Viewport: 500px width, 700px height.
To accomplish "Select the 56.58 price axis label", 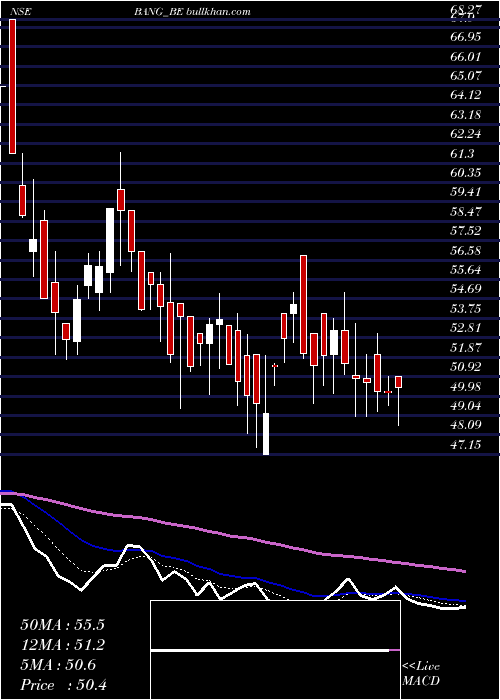I will coord(466,251).
